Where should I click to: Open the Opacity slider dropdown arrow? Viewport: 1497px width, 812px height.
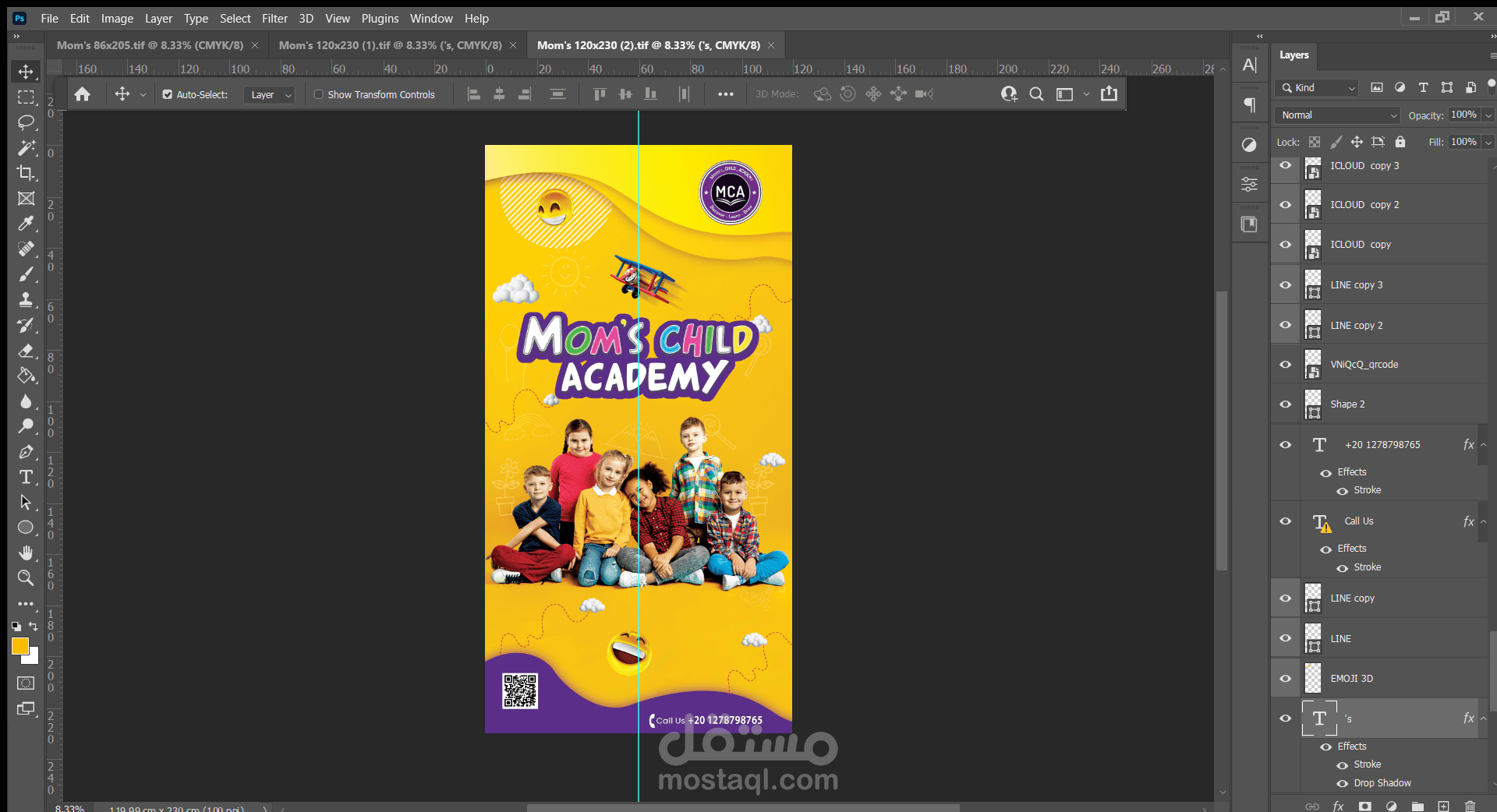click(1488, 115)
